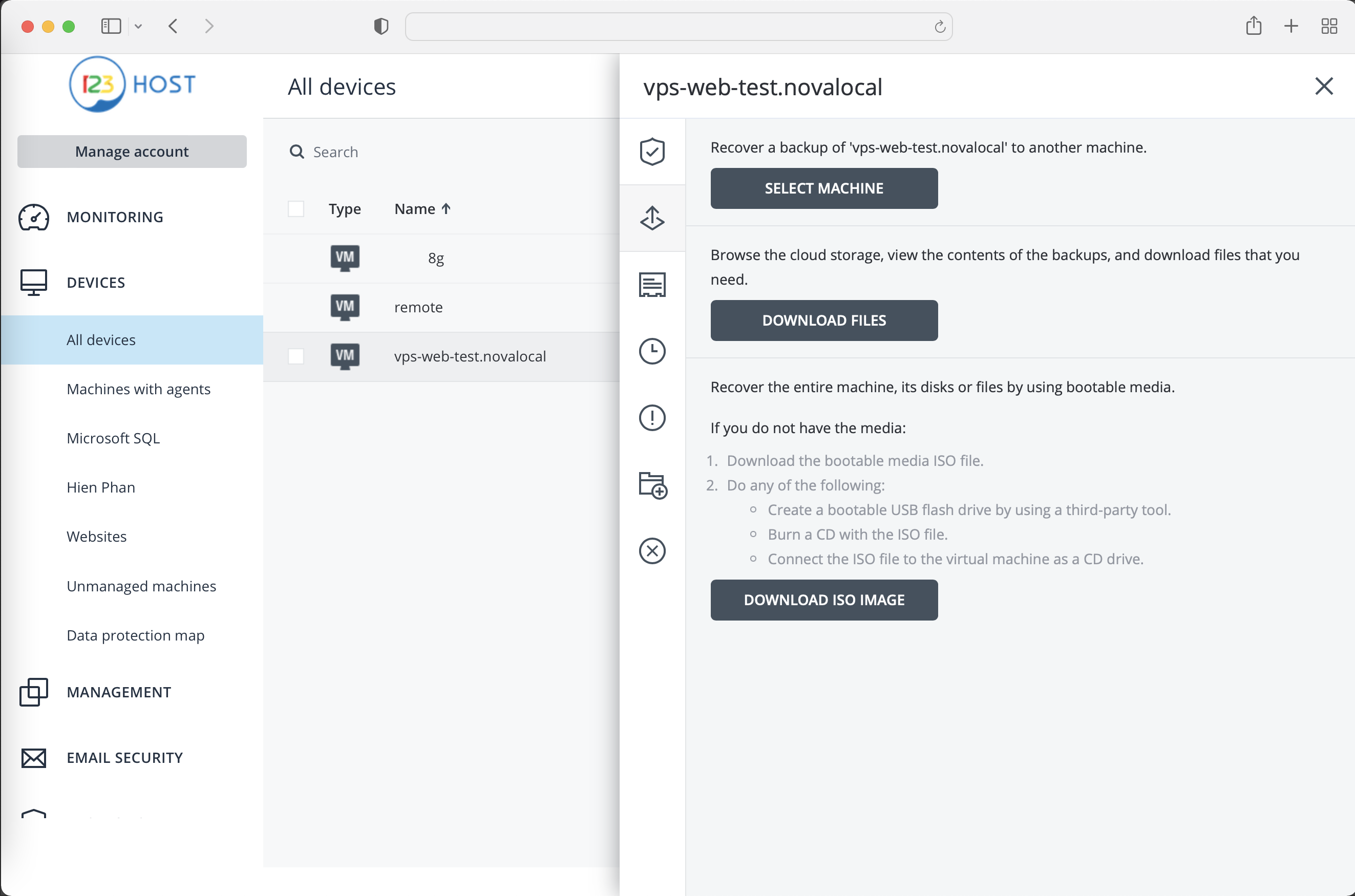This screenshot has height=896, width=1355.
Task: Toggle the select-all devices checkbox
Action: coord(296,209)
